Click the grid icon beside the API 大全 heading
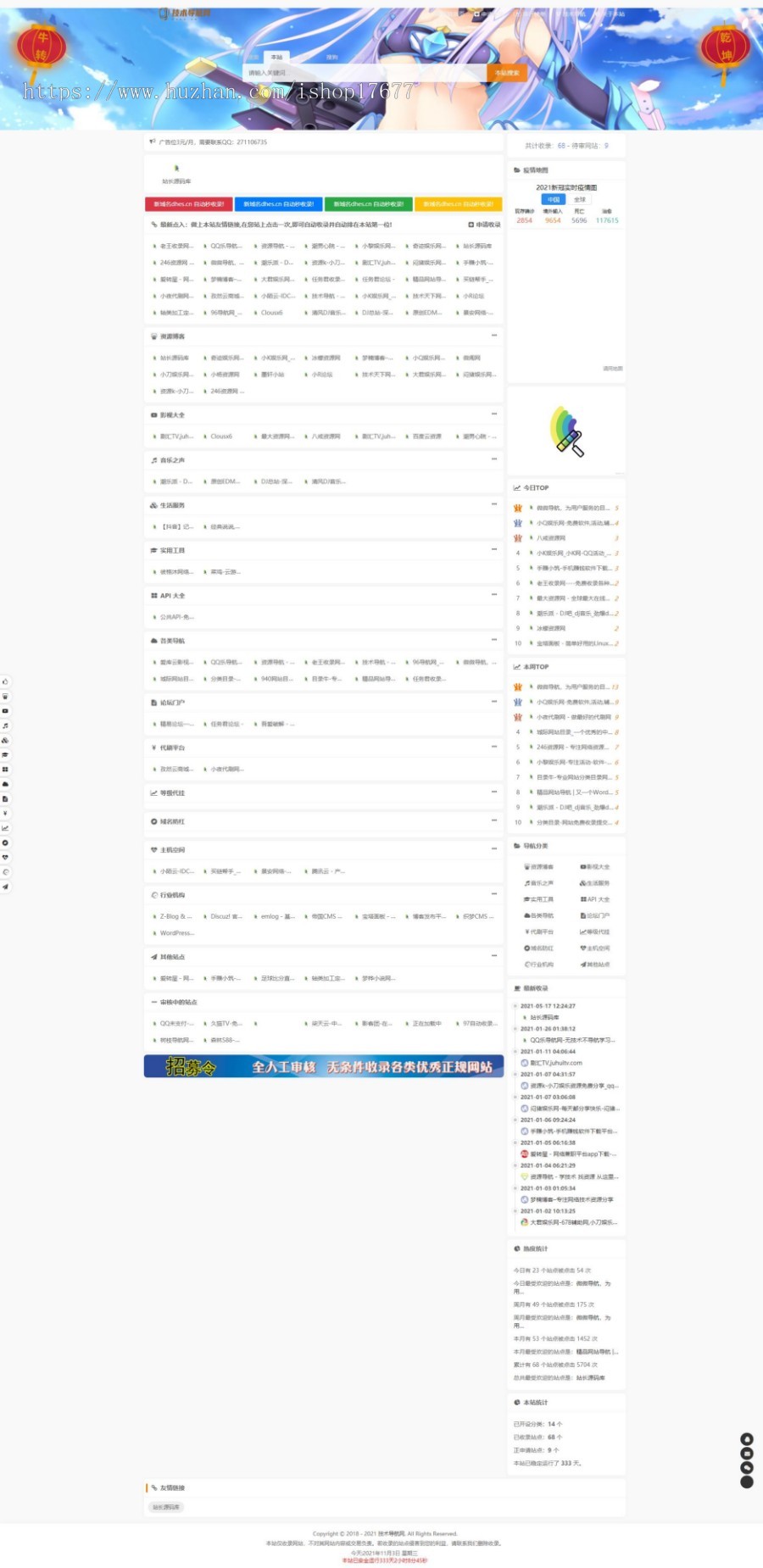Image resolution: width=763 pixels, height=1568 pixels. [153, 596]
